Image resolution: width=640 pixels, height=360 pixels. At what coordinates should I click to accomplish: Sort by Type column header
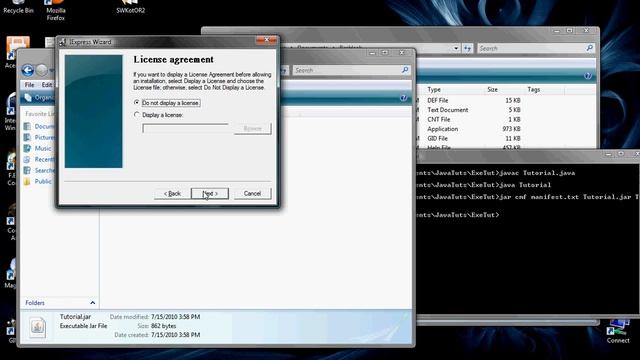[x=434, y=89]
